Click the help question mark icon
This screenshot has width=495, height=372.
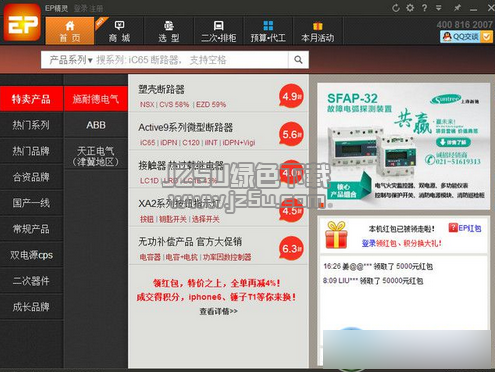[x=424, y=8]
